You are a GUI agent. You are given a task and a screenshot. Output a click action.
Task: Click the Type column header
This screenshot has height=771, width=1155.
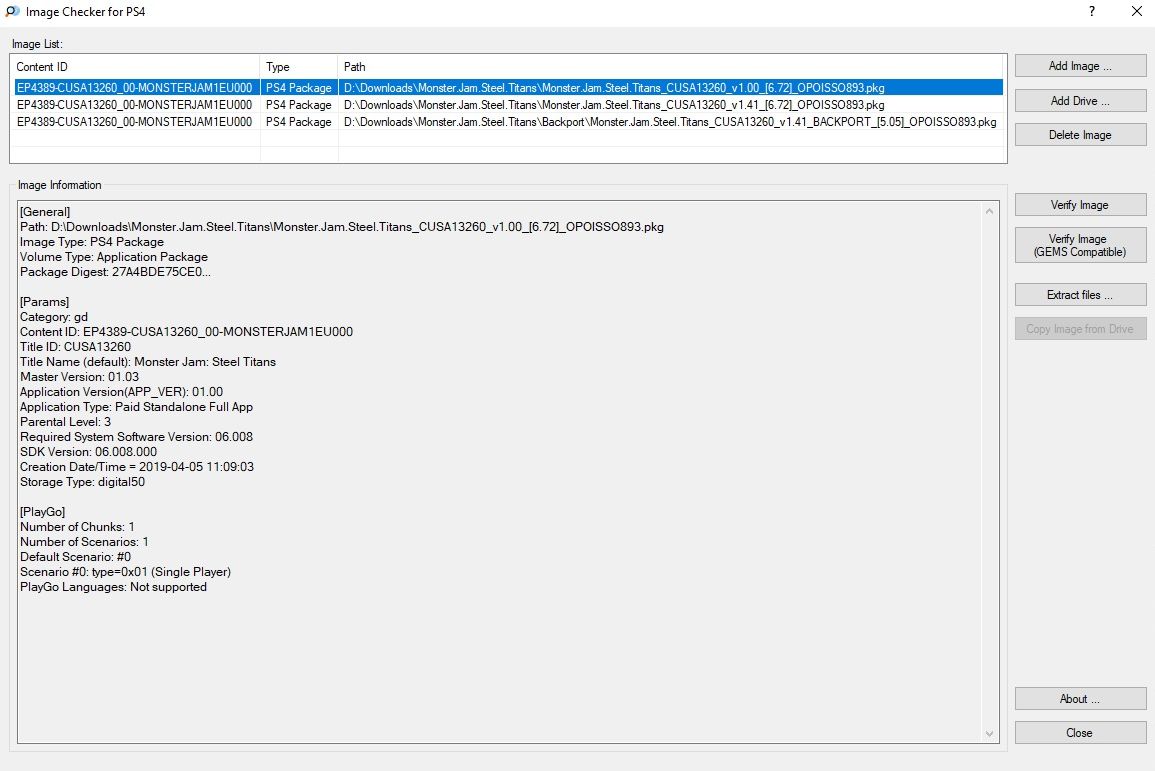[299, 67]
